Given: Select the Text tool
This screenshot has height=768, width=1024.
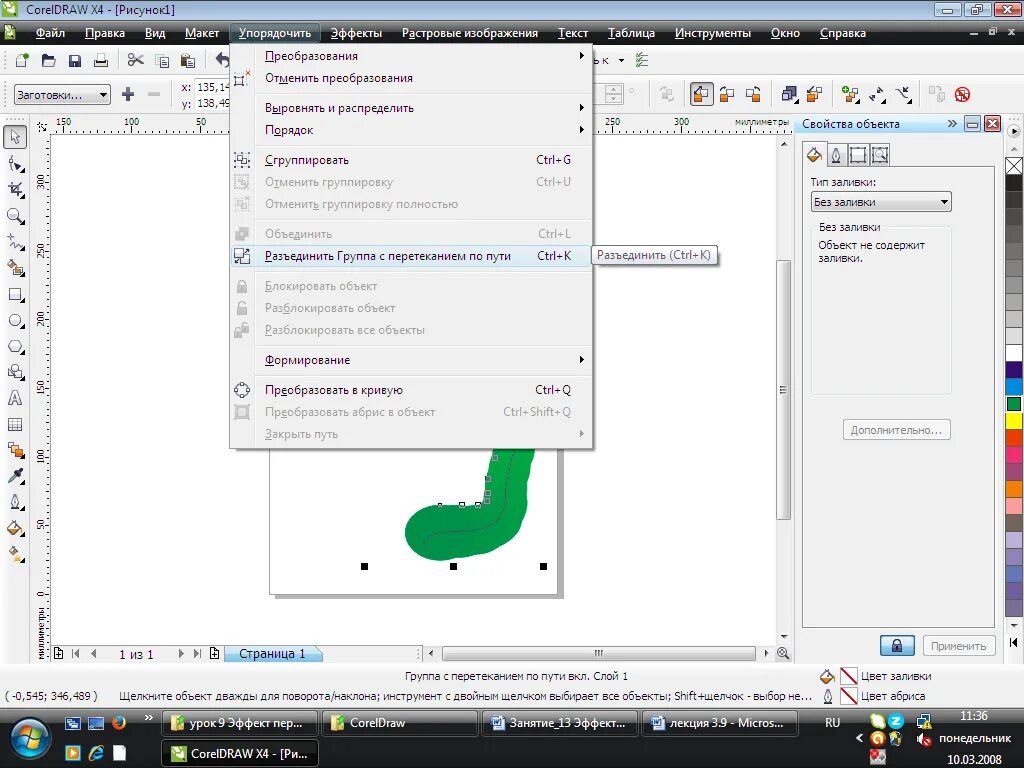Looking at the screenshot, I should click(15, 398).
